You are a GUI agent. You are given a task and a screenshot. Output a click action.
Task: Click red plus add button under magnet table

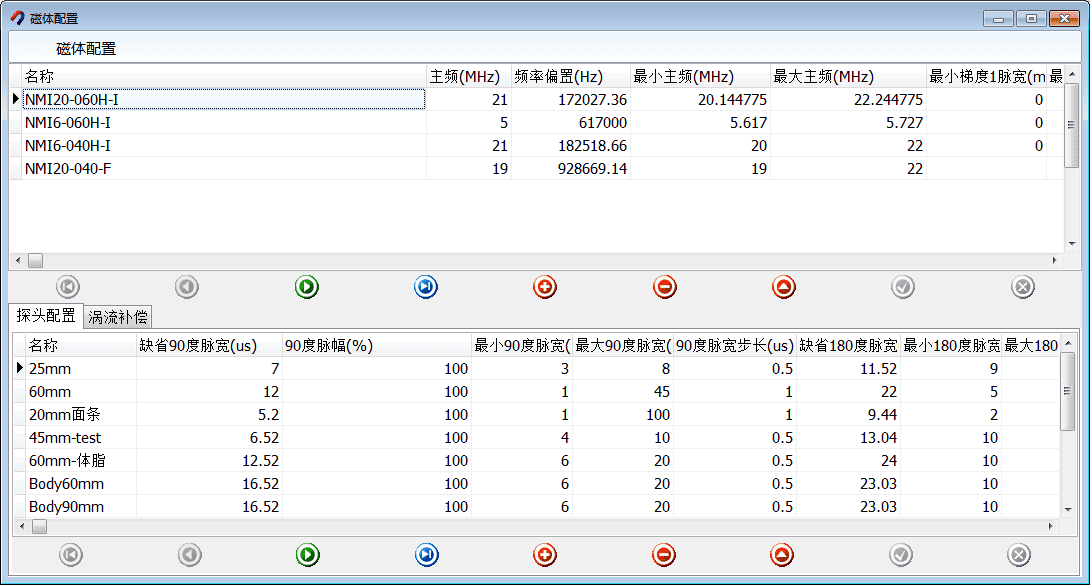point(545,288)
